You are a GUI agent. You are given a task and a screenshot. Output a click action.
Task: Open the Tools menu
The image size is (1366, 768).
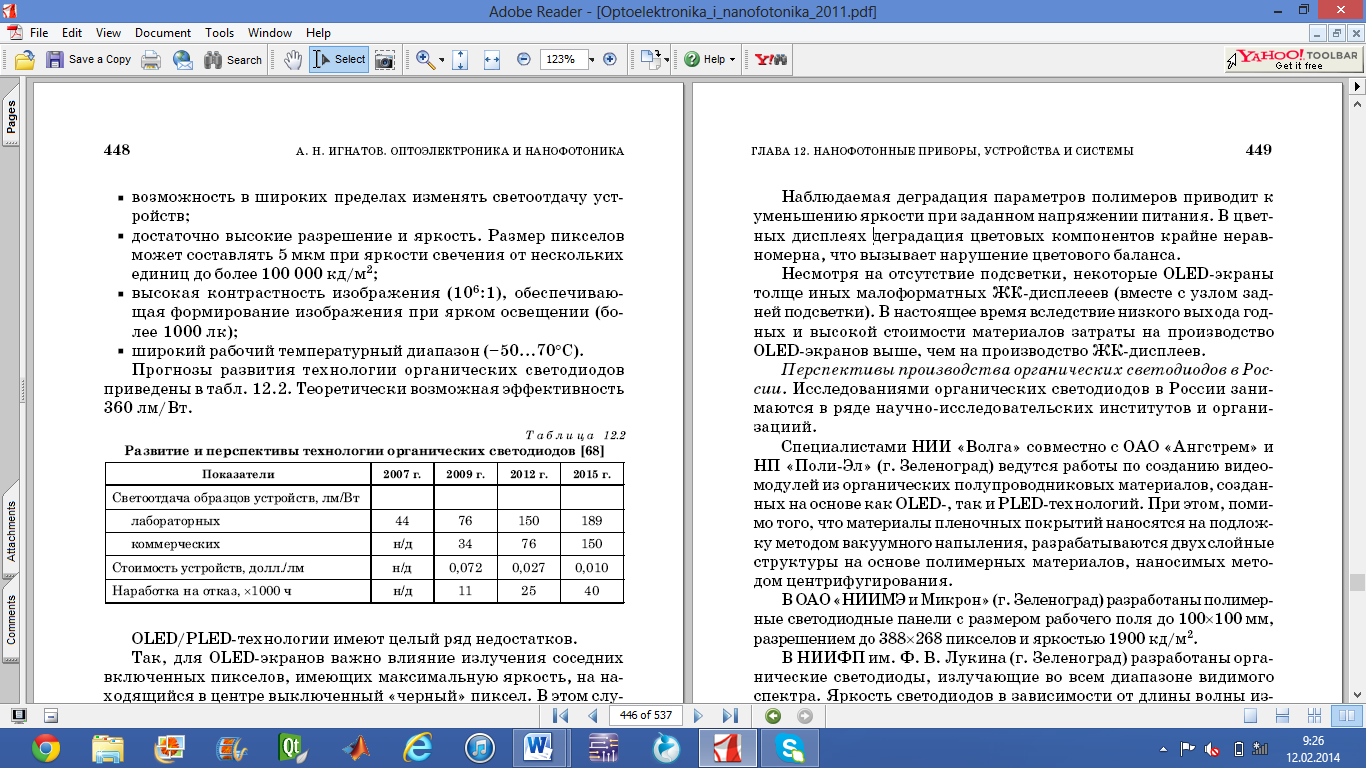(x=220, y=33)
